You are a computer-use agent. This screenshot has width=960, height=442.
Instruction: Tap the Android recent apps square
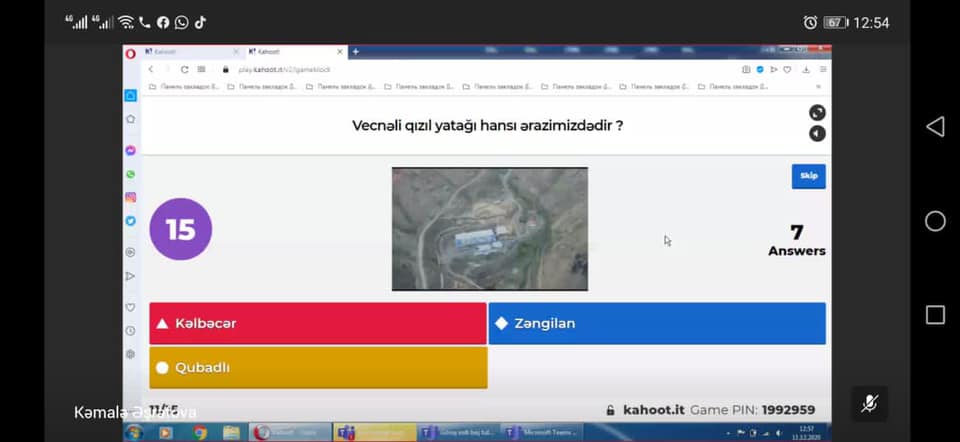coord(935,315)
